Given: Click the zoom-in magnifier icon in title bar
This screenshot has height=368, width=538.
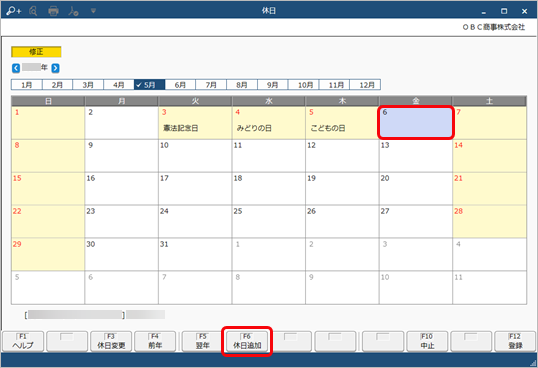Looking at the screenshot, I should pos(14,11).
